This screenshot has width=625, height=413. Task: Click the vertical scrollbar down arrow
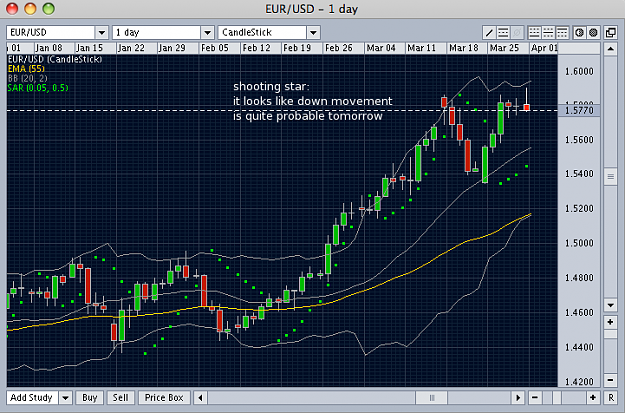coord(610,305)
